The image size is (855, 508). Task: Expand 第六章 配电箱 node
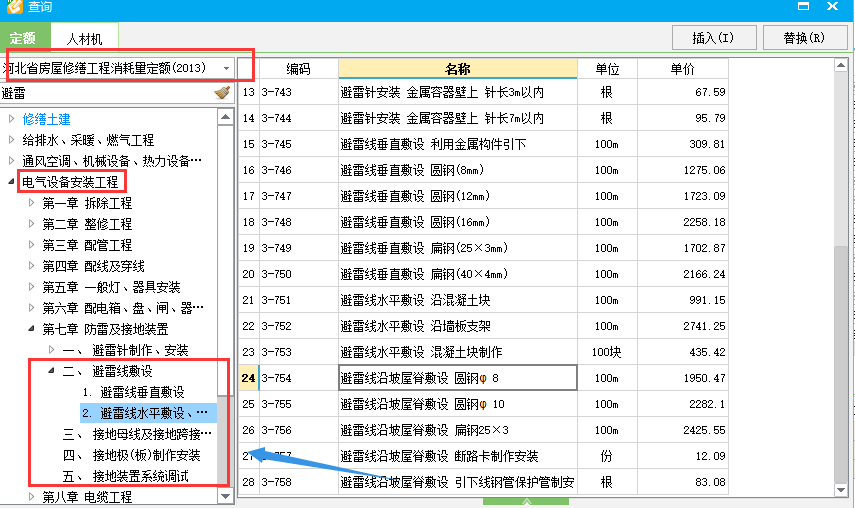coord(32,307)
